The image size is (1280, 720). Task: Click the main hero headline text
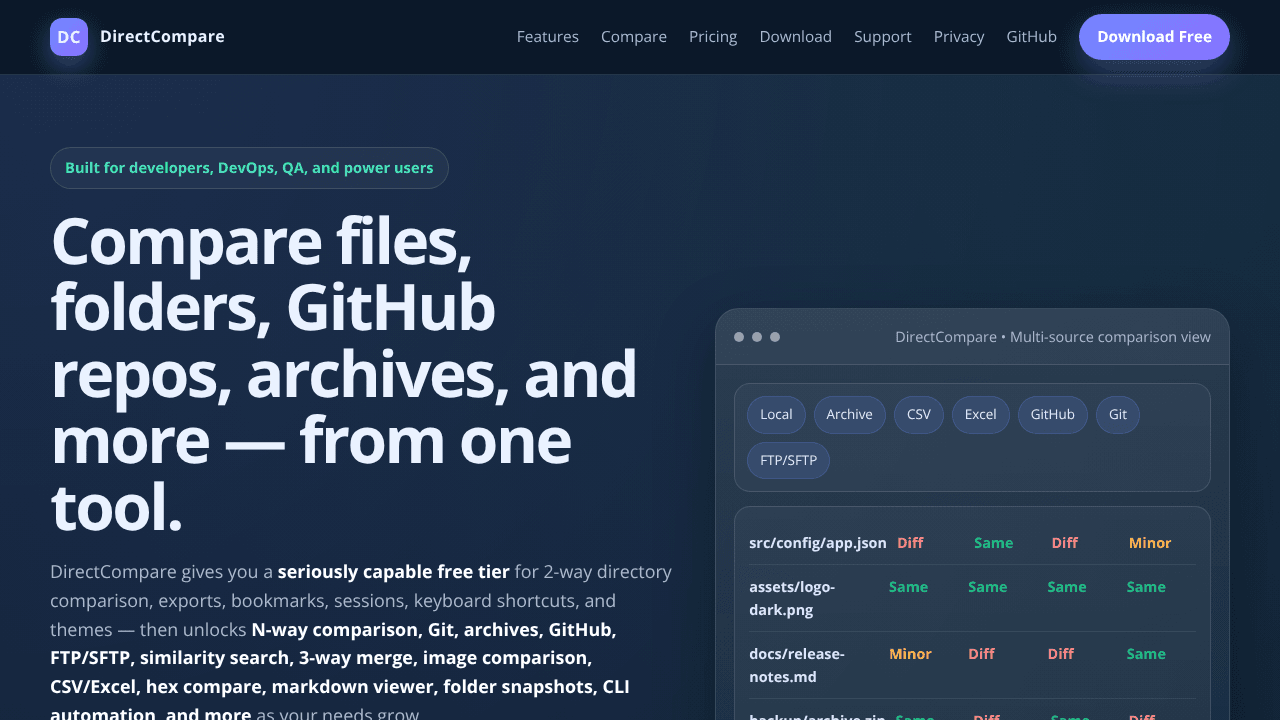point(344,373)
